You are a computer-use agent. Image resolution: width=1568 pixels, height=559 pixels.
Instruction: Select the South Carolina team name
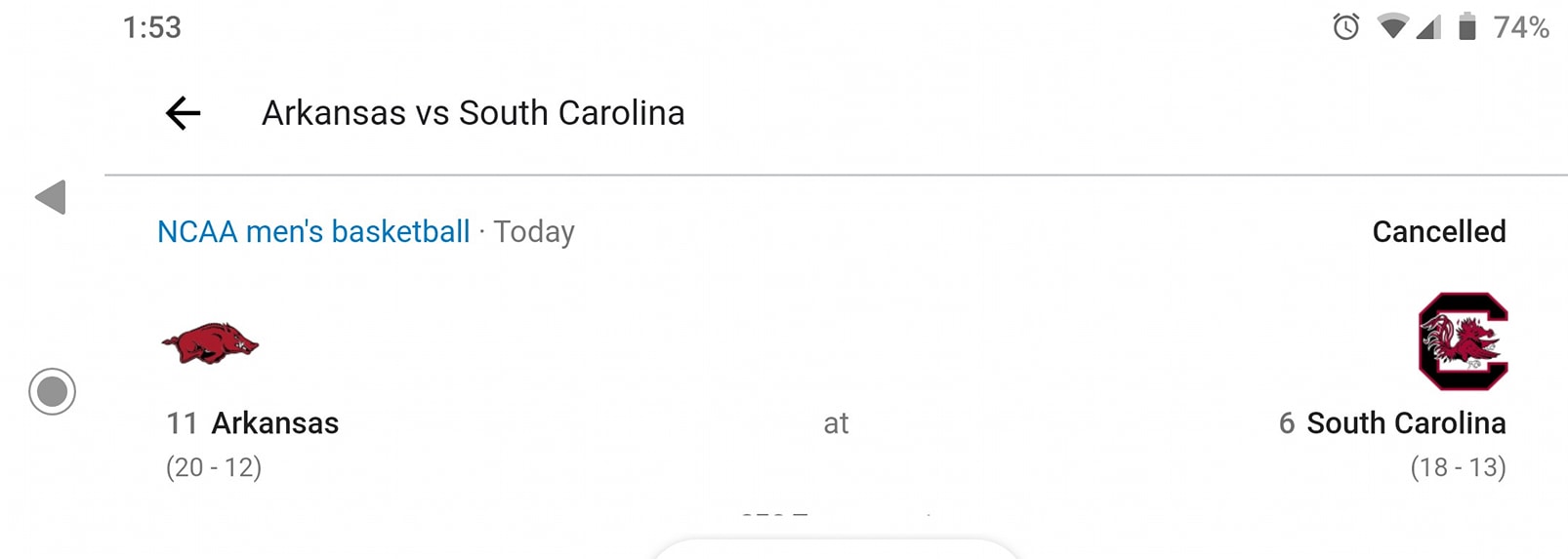click(1406, 423)
